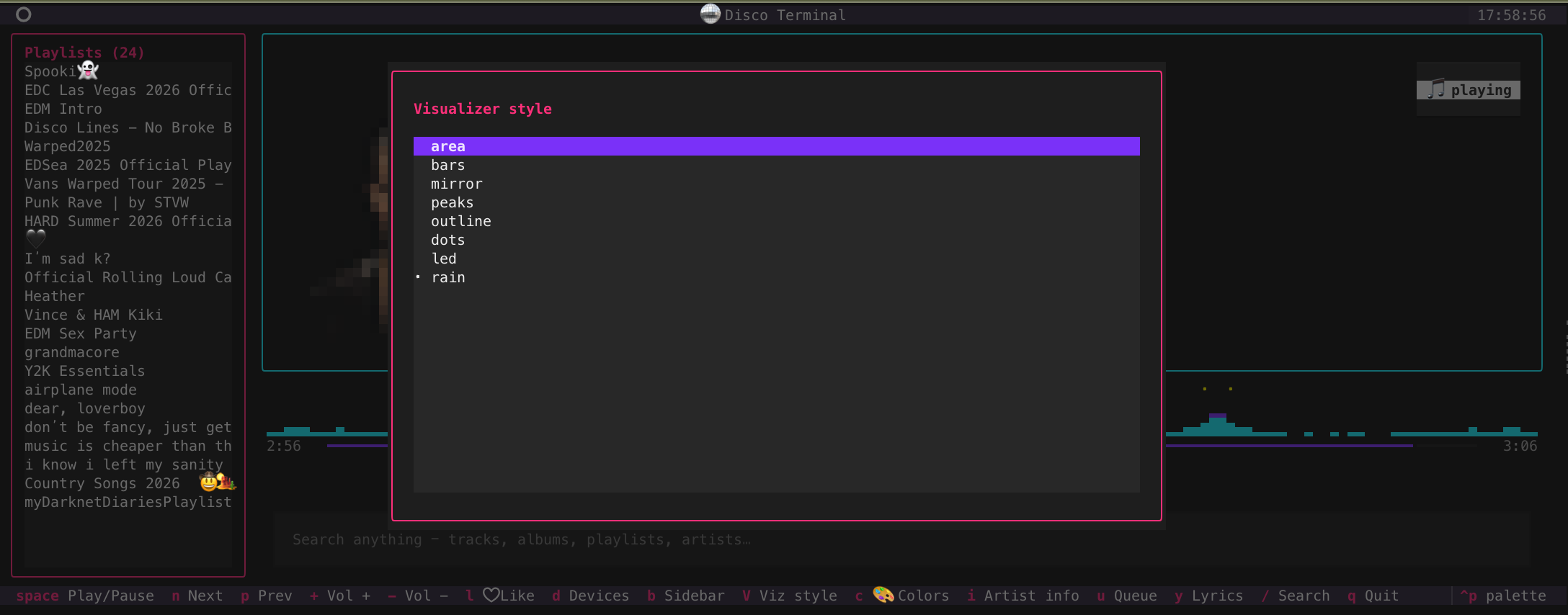Pick the 'outline' visualizer style
This screenshot has height=615, width=1568.
click(x=776, y=221)
